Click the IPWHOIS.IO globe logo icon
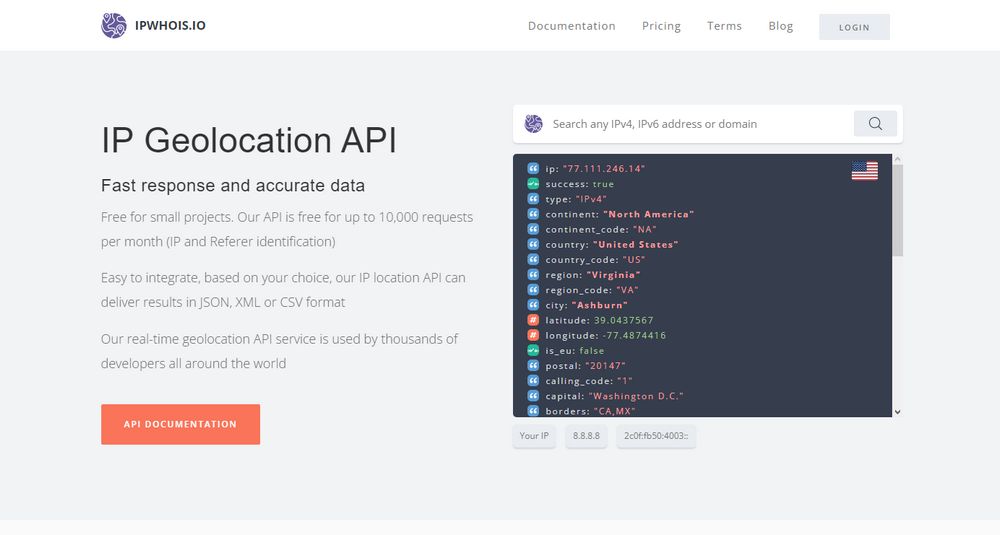This screenshot has height=535, width=1000. pyautogui.click(x=114, y=26)
